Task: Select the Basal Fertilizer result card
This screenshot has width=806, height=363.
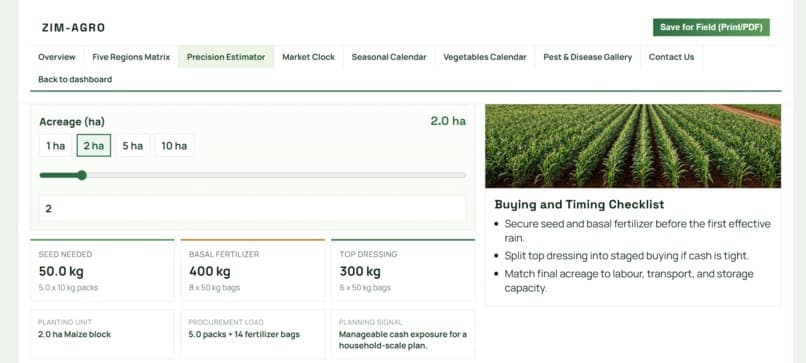Action: pyautogui.click(x=253, y=270)
